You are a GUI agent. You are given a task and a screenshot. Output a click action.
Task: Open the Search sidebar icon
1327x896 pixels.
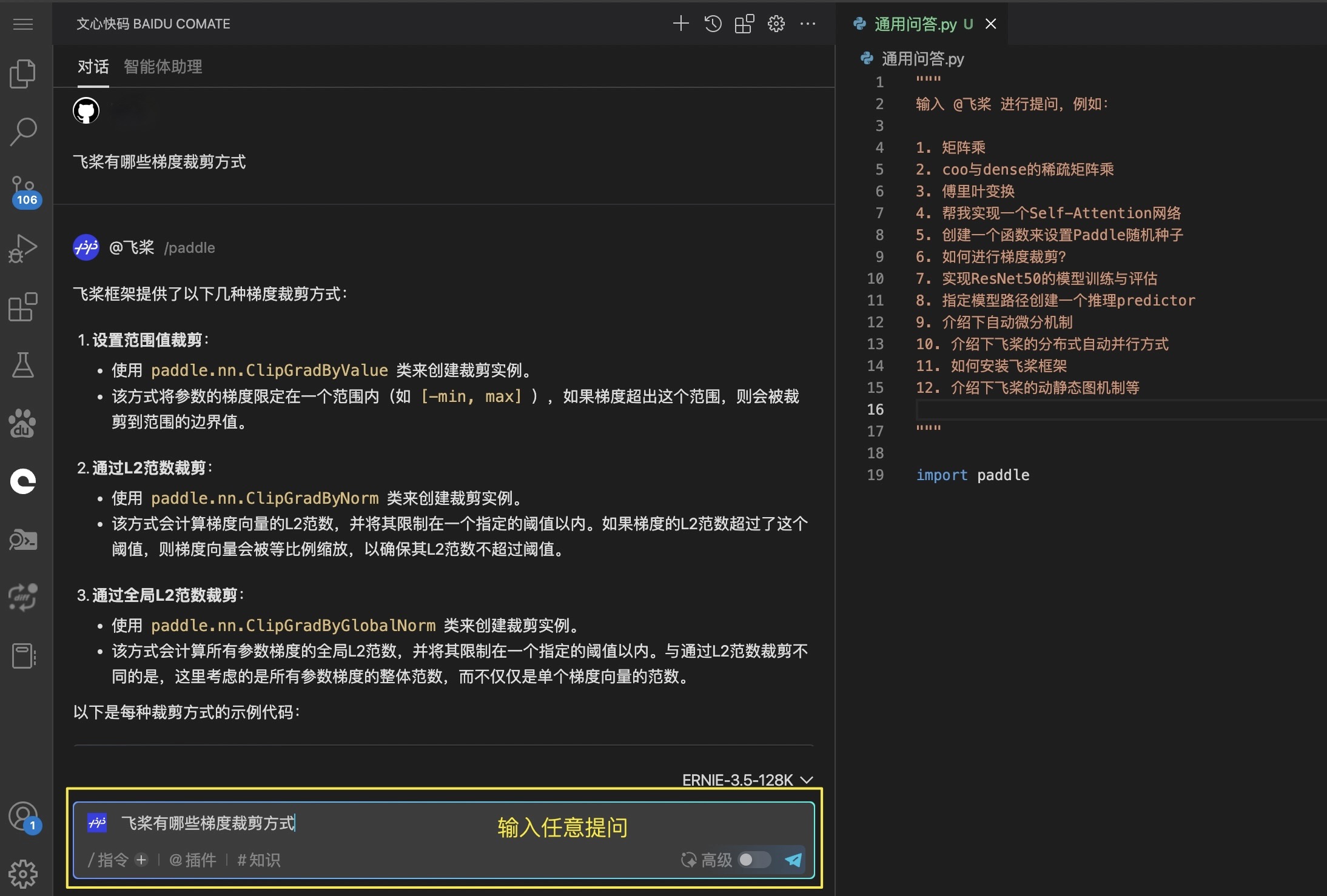(23, 132)
